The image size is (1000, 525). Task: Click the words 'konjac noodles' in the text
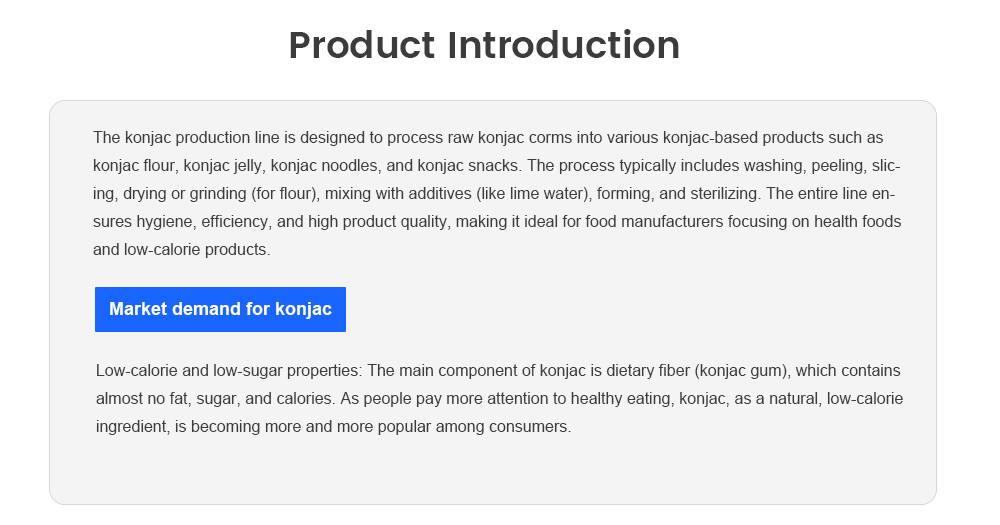324,166
